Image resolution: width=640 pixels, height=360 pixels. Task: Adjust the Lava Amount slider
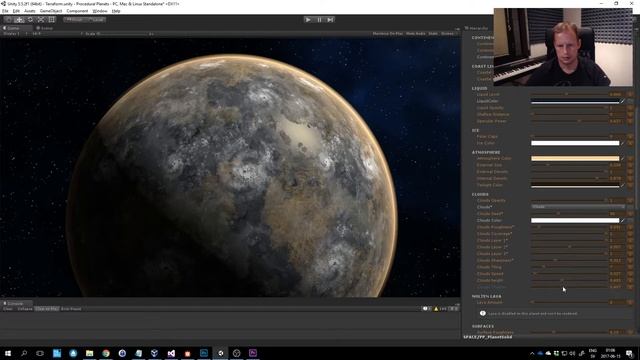coord(569,302)
